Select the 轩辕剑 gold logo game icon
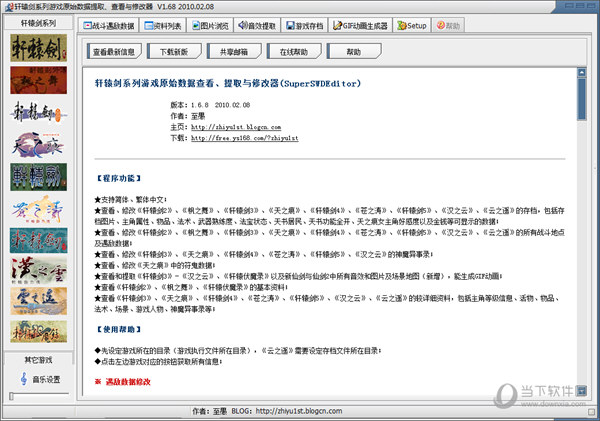The height and width of the screenshot is (421, 600). pyautogui.click(x=39, y=48)
